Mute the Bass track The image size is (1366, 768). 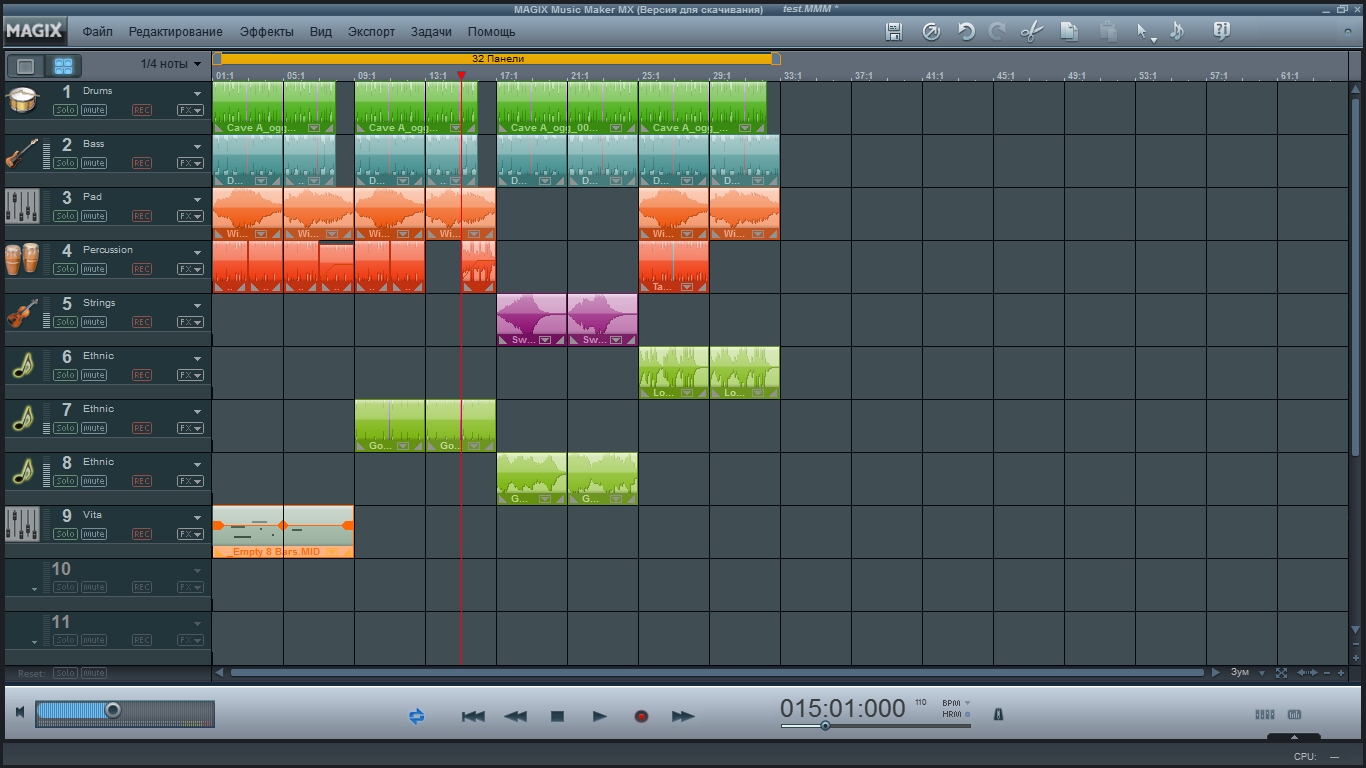coord(94,163)
